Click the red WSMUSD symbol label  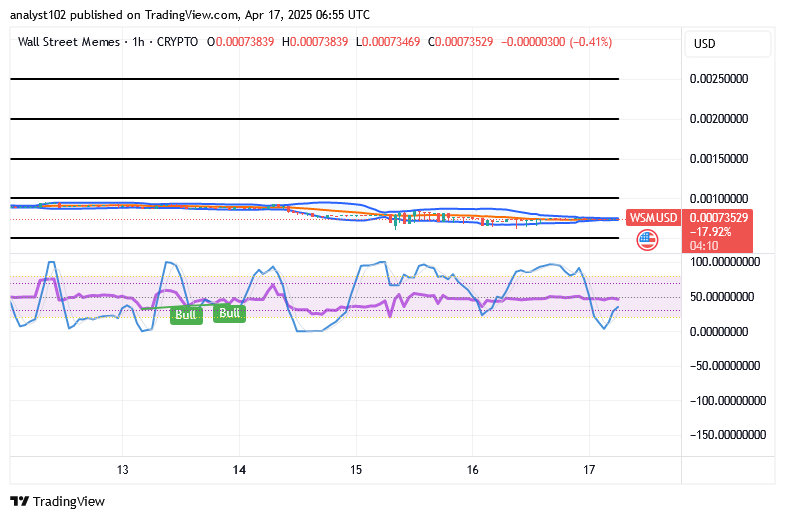pyautogui.click(x=653, y=218)
